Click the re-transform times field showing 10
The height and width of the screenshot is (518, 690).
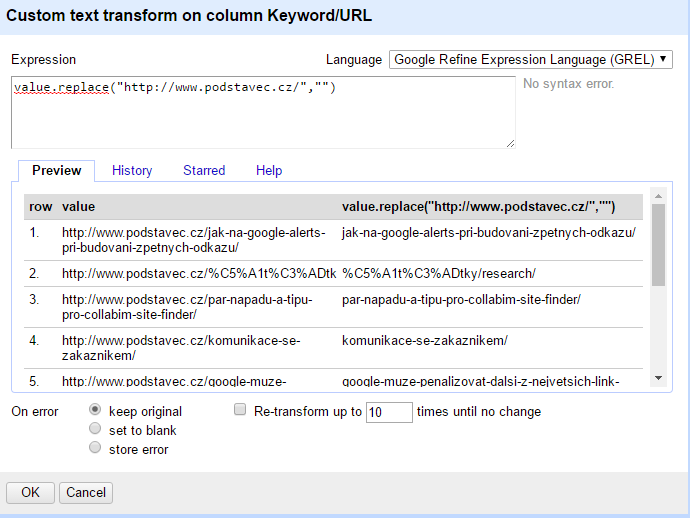389,412
